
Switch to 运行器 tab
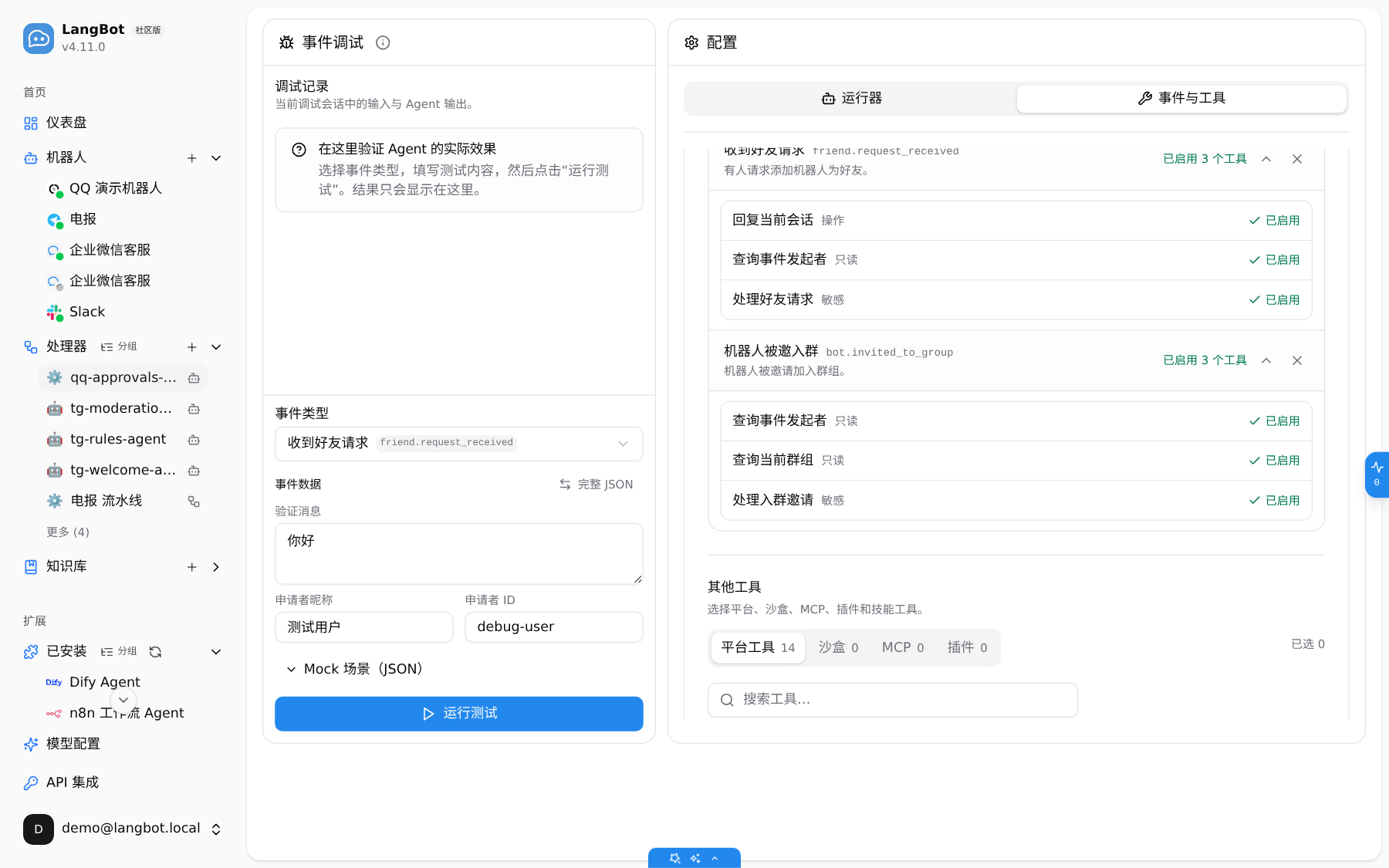click(851, 99)
